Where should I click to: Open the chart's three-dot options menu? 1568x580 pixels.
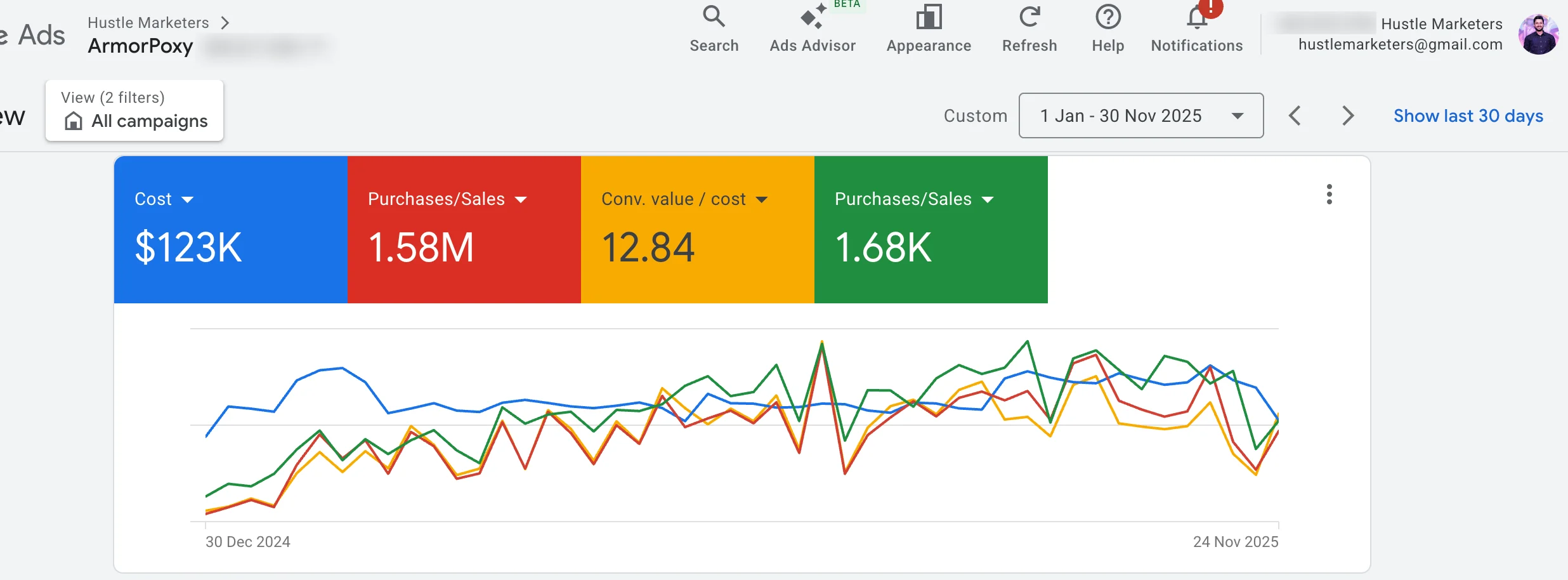(1329, 194)
